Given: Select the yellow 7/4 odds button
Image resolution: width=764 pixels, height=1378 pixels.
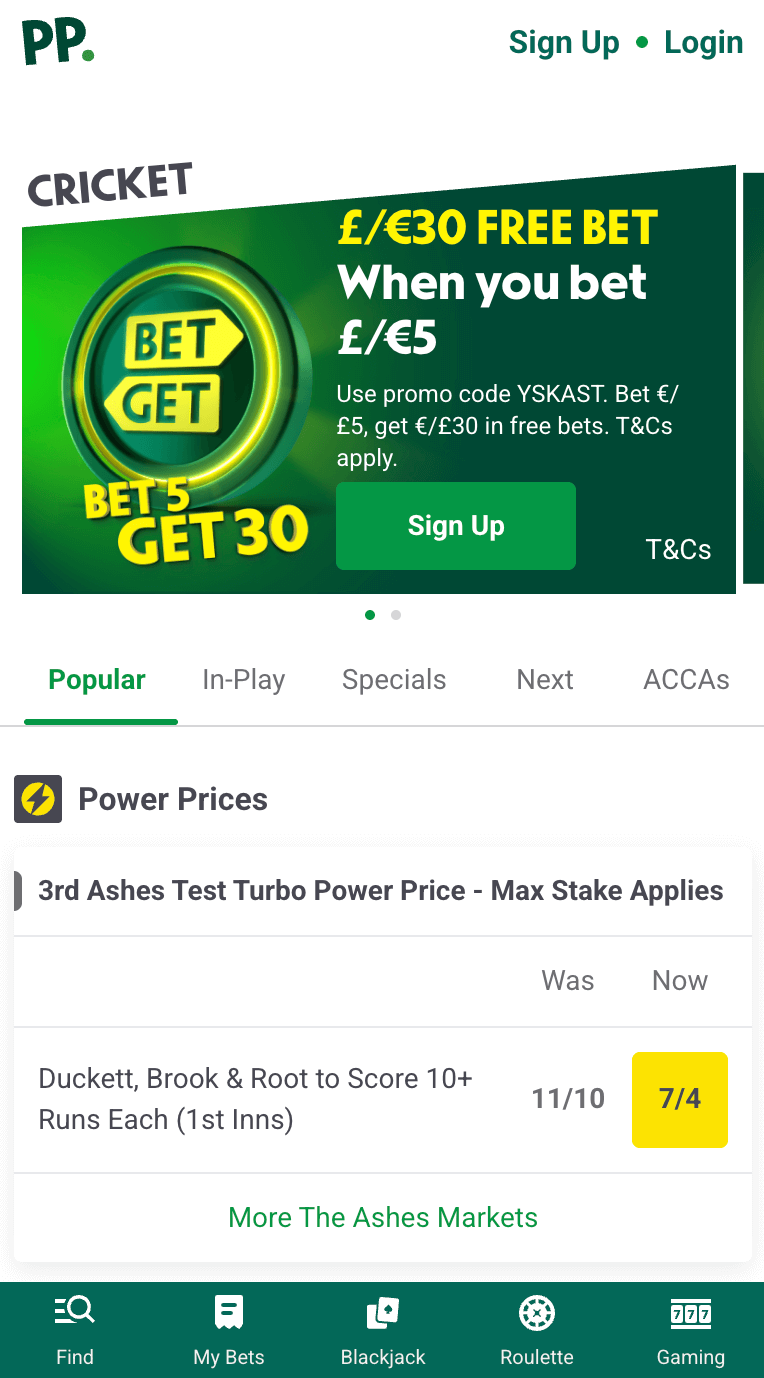Looking at the screenshot, I should [x=680, y=1099].
